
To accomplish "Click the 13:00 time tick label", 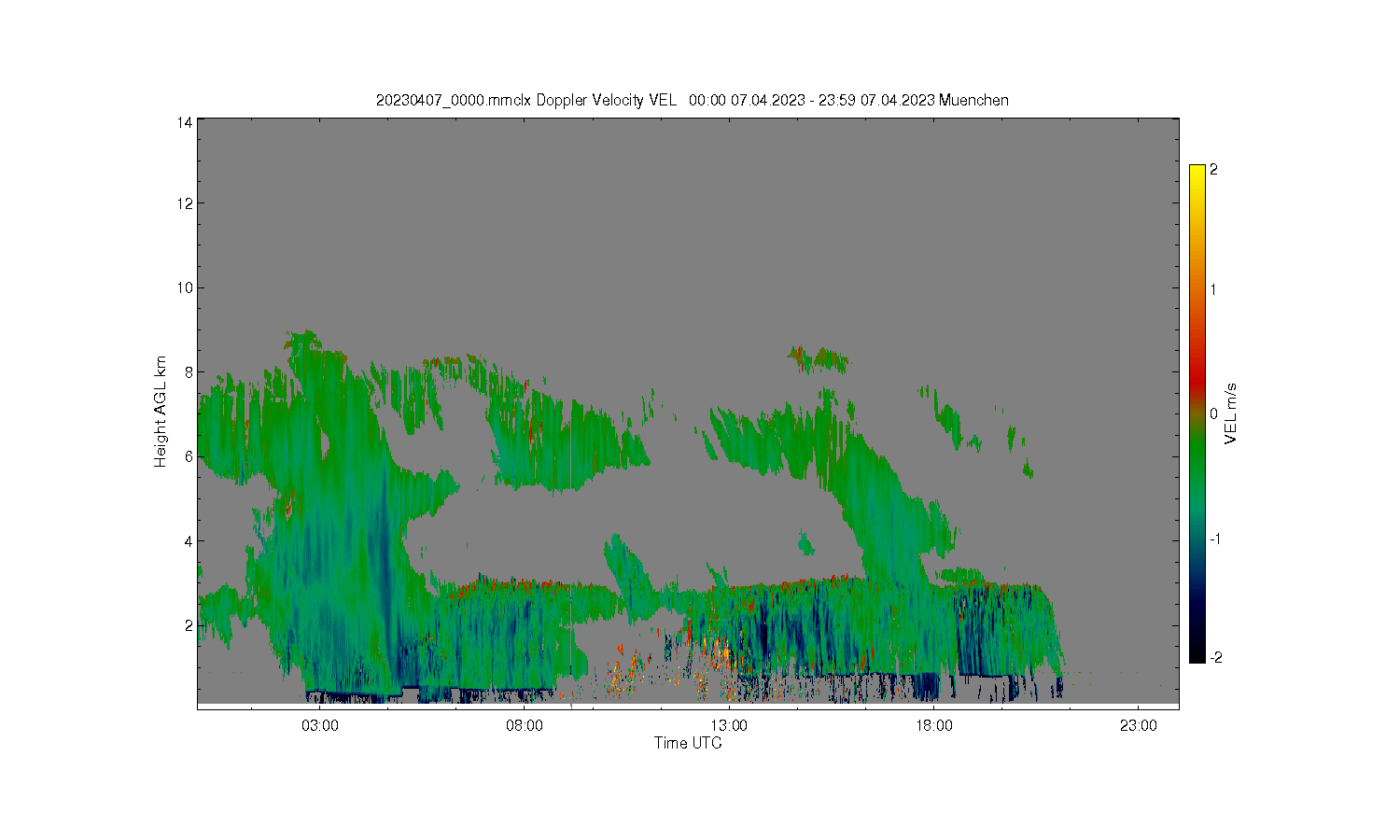I will point(729,725).
